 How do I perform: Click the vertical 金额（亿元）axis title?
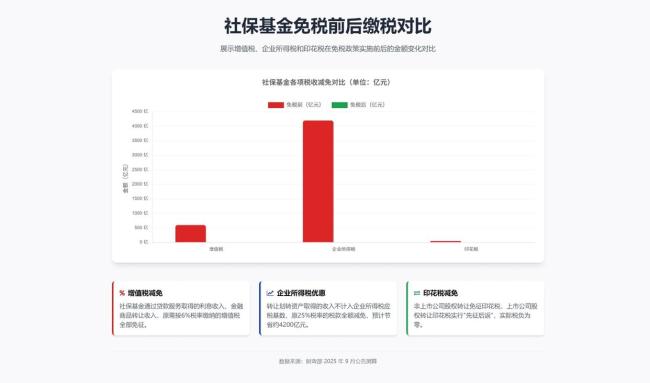pos(125,178)
